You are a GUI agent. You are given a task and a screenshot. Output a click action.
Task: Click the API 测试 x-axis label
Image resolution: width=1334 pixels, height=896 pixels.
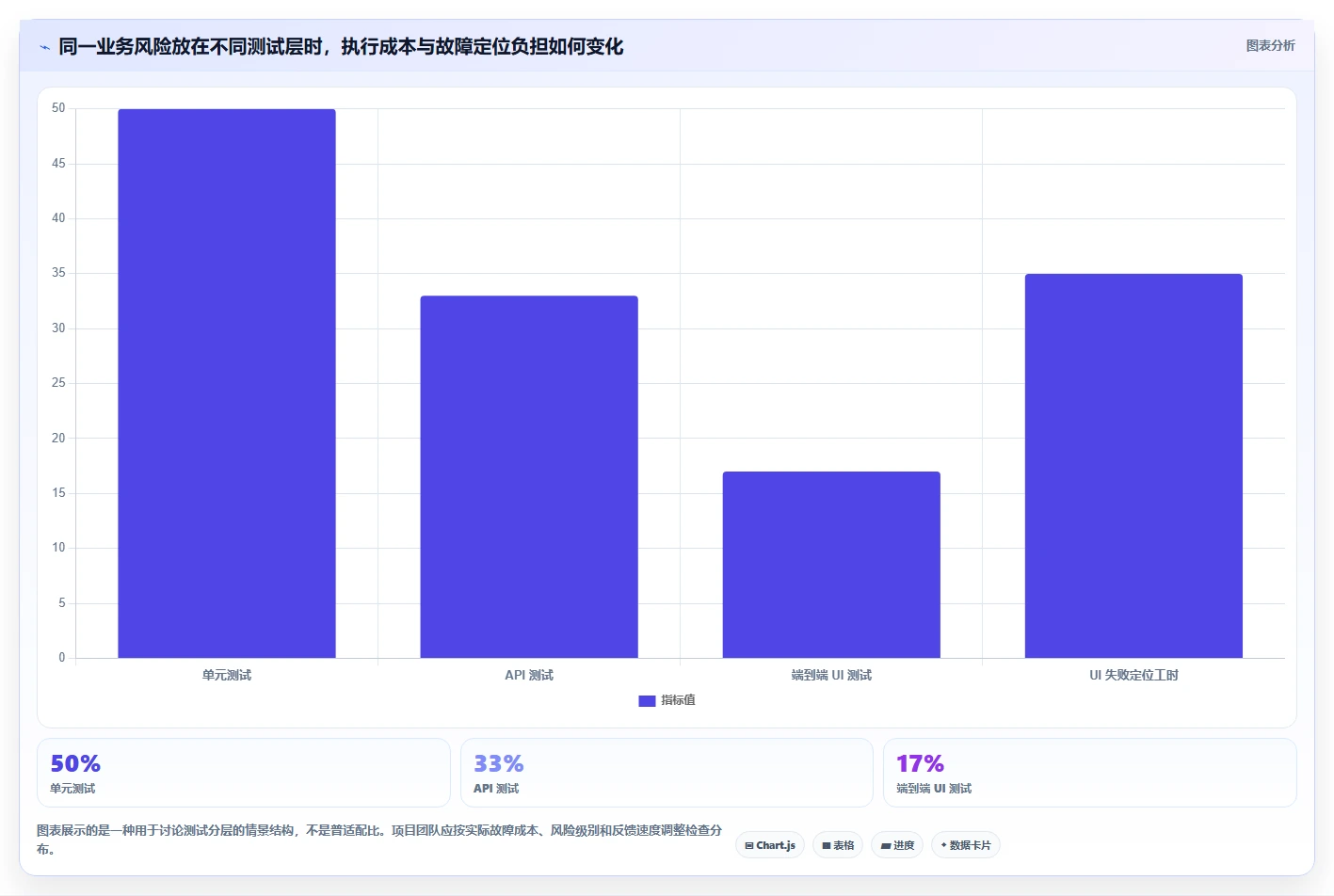[x=529, y=675]
